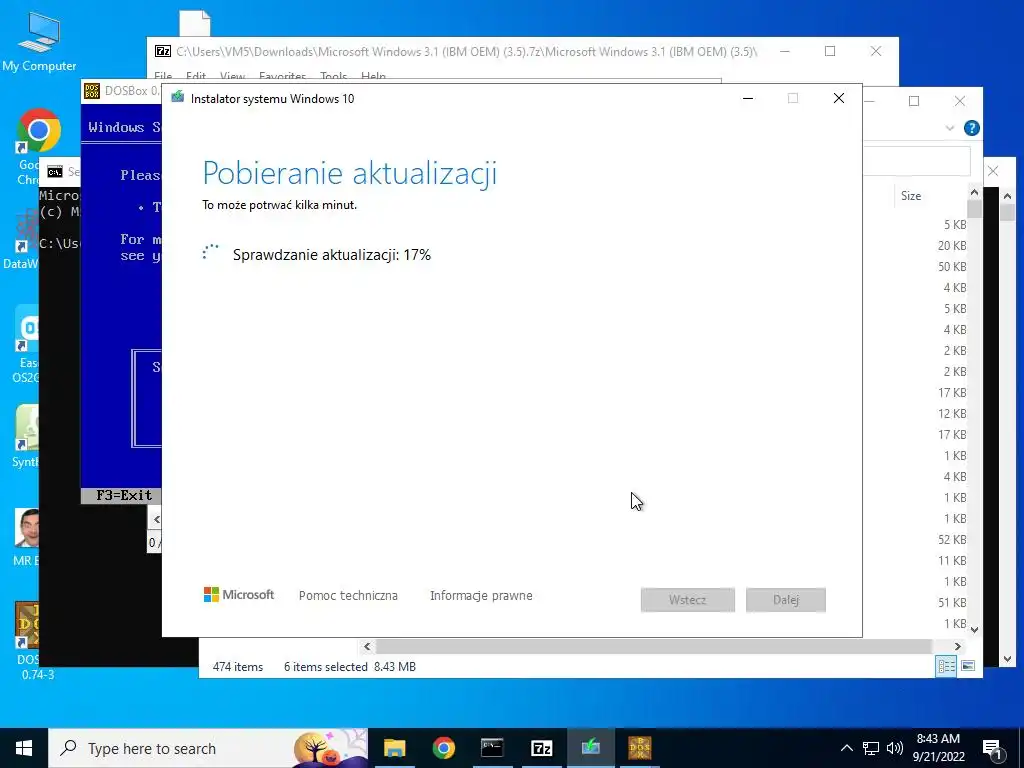Open File Explorer from the taskbar
The height and width of the screenshot is (768, 1024).
(394, 748)
